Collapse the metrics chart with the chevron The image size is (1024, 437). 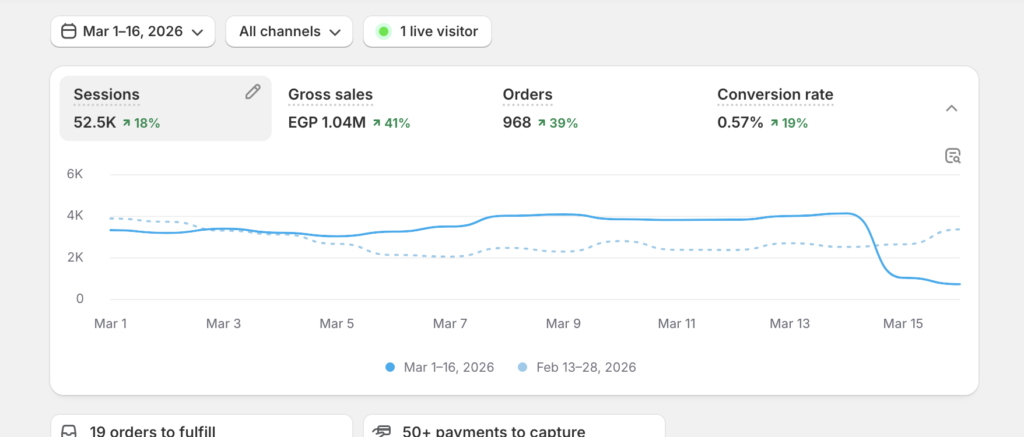(x=952, y=108)
